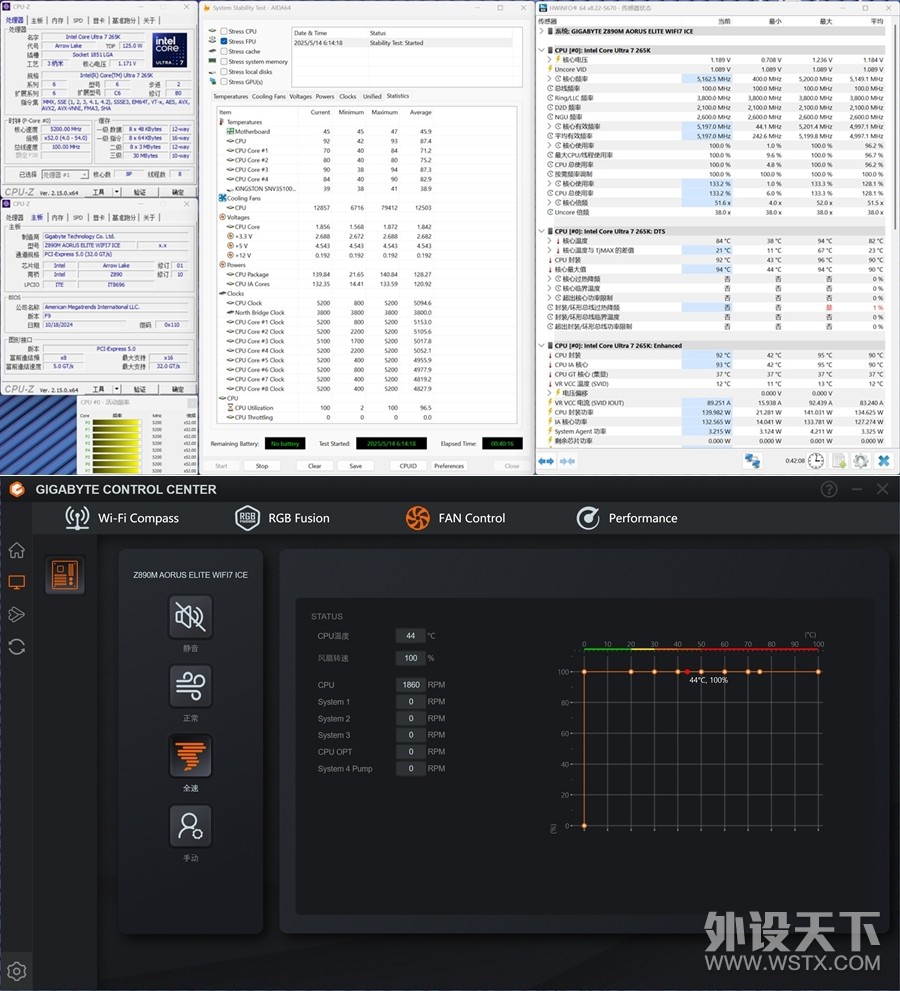This screenshot has height=991, width=900.
Task: Uncheck the Stress FPU checkbox
Action: [x=223, y=42]
